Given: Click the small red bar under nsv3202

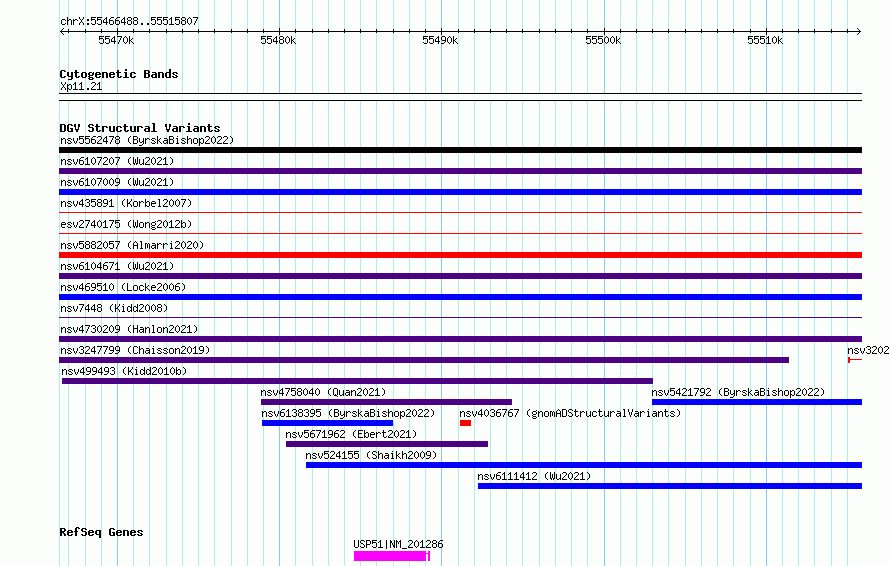Looking at the screenshot, I should pos(855,360).
